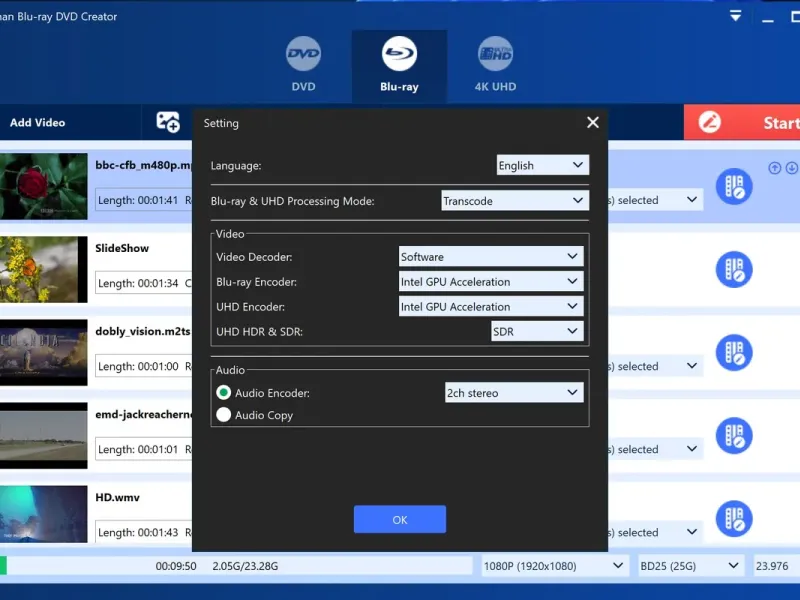The height and width of the screenshot is (600, 800).
Task: Open edit video icon for emd-jackreacher
Action: (x=734, y=436)
